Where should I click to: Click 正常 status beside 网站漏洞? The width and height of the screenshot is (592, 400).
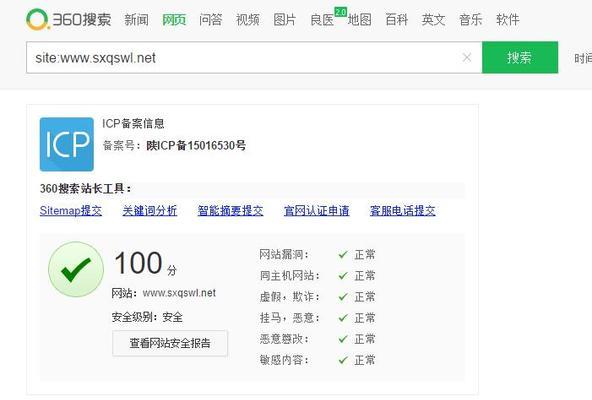pyautogui.click(x=364, y=255)
